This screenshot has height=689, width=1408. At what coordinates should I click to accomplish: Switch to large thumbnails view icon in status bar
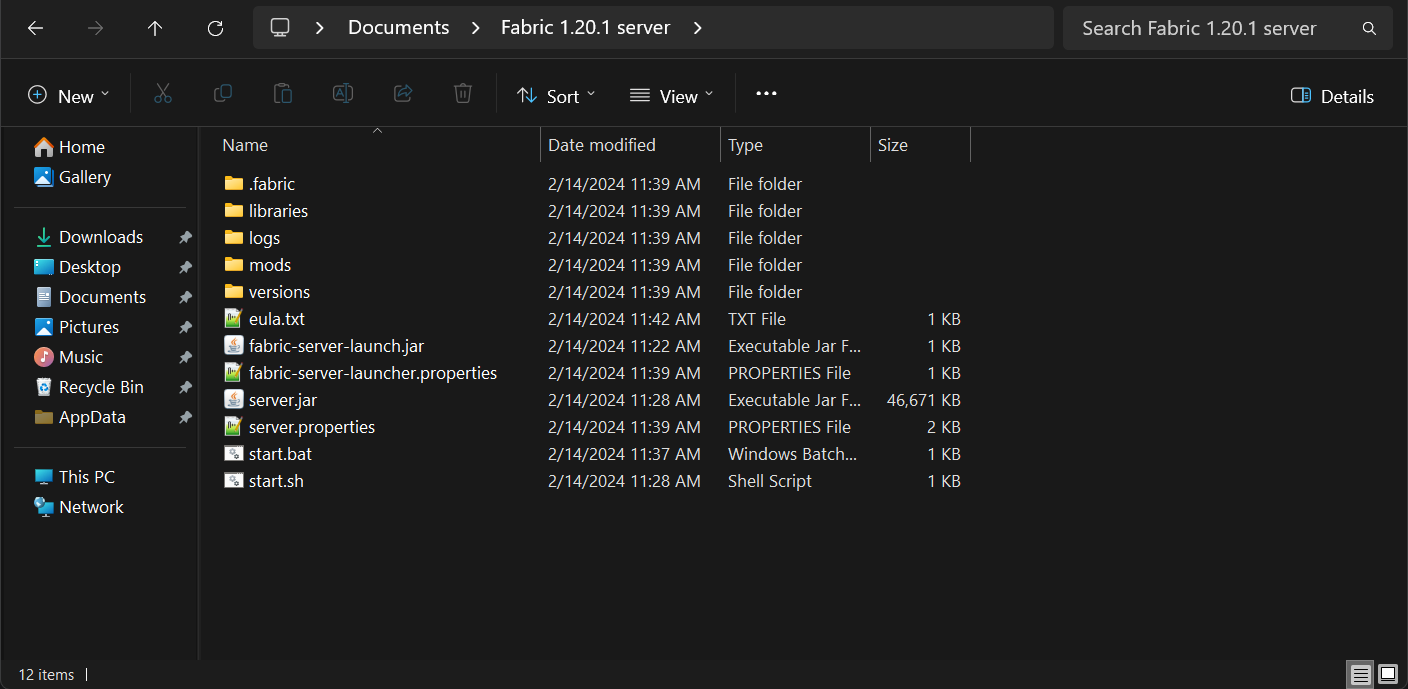click(x=1388, y=675)
